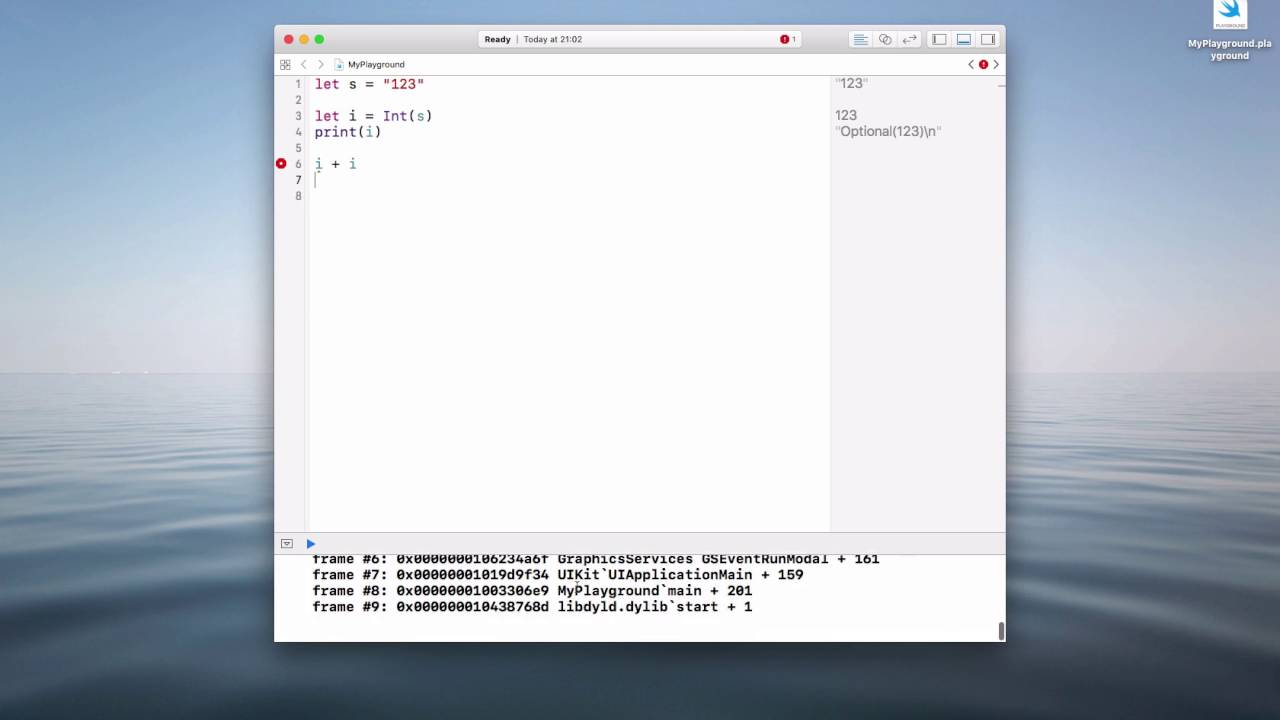
Task: Click the jump bar red error icon
Action: point(983,64)
